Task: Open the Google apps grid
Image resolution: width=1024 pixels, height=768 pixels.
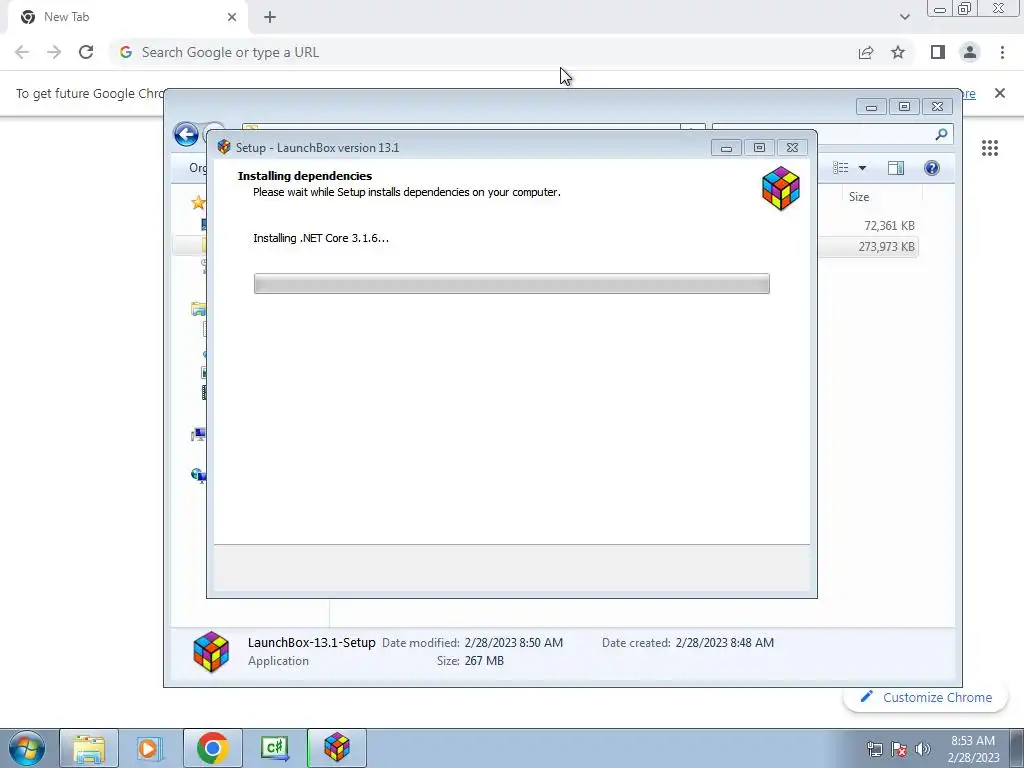Action: (x=990, y=148)
